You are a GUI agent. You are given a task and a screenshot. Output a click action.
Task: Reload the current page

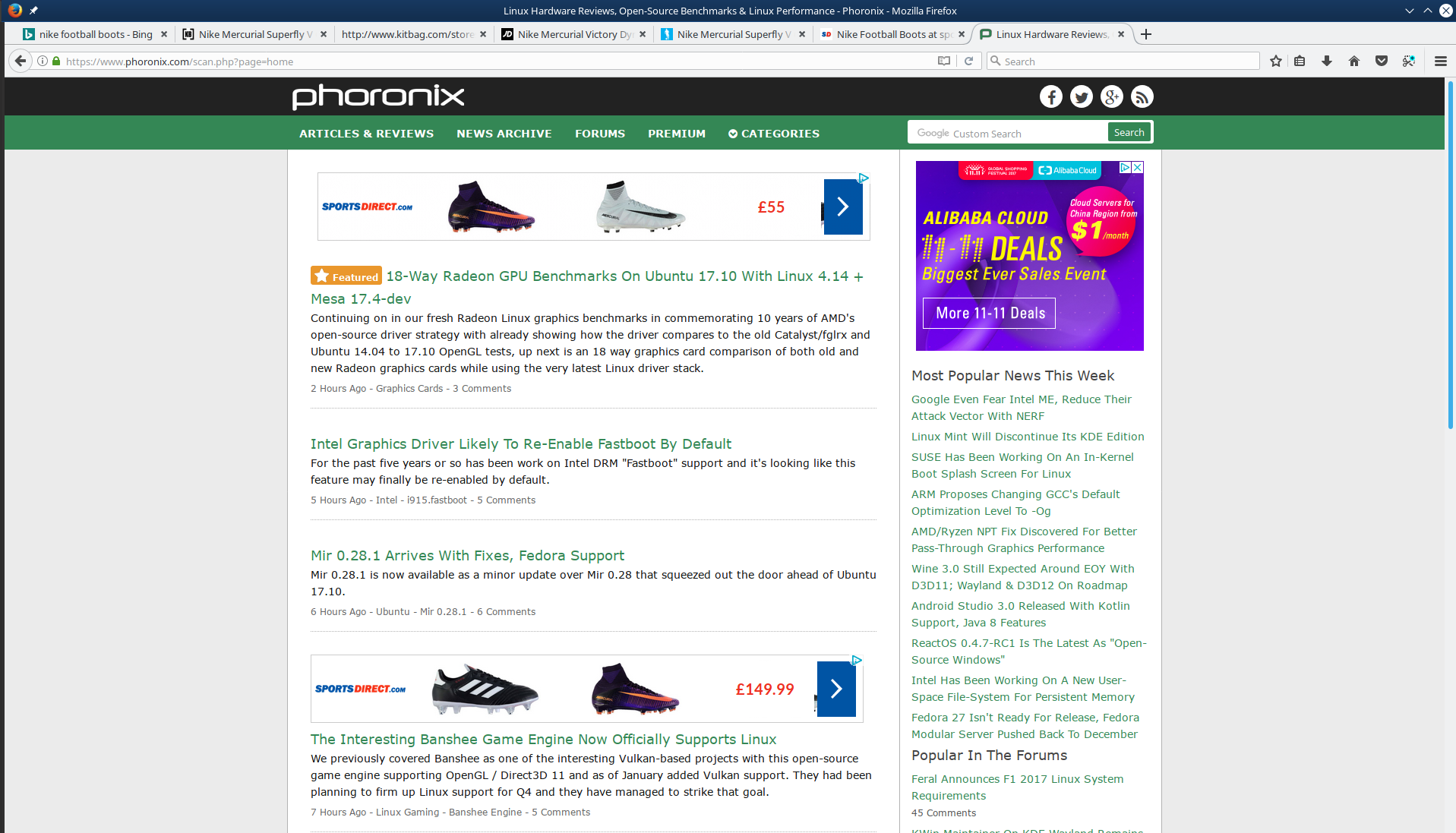coord(968,62)
